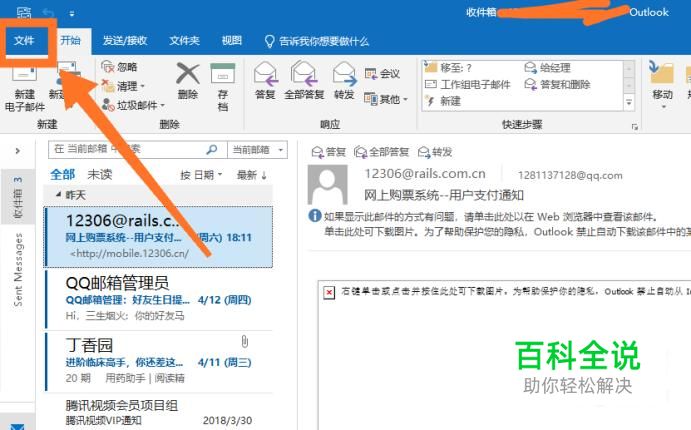This screenshot has height=430, width=691.
Task: Archive the message with 存档
Action: (223, 87)
